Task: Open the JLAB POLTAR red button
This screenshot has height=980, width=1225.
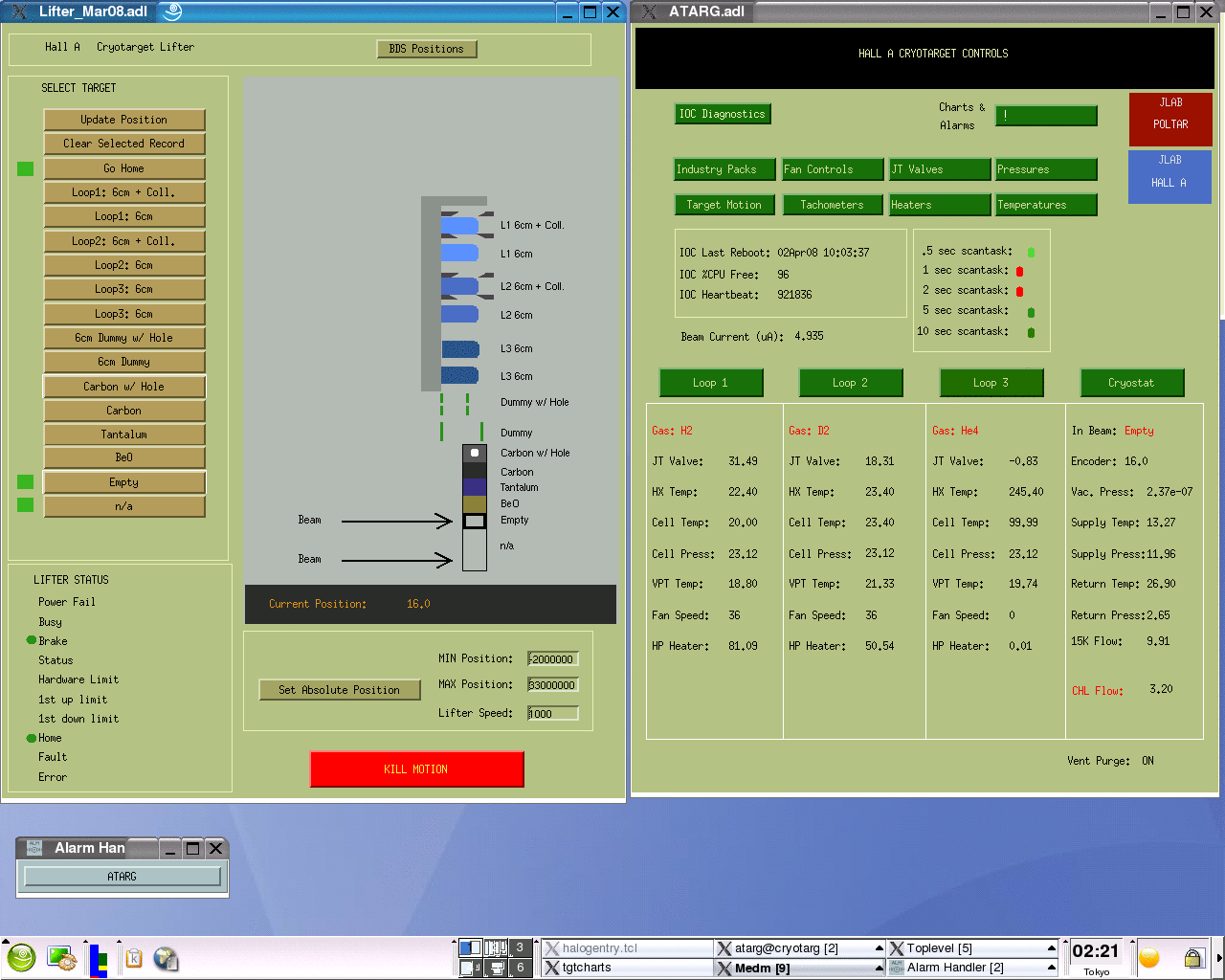Action: point(1170,120)
